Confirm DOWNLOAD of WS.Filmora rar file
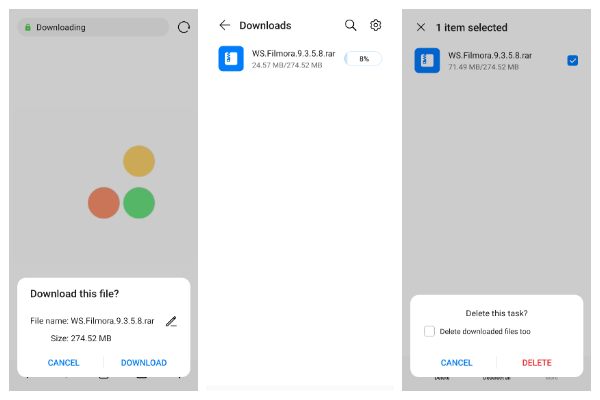 (x=144, y=362)
